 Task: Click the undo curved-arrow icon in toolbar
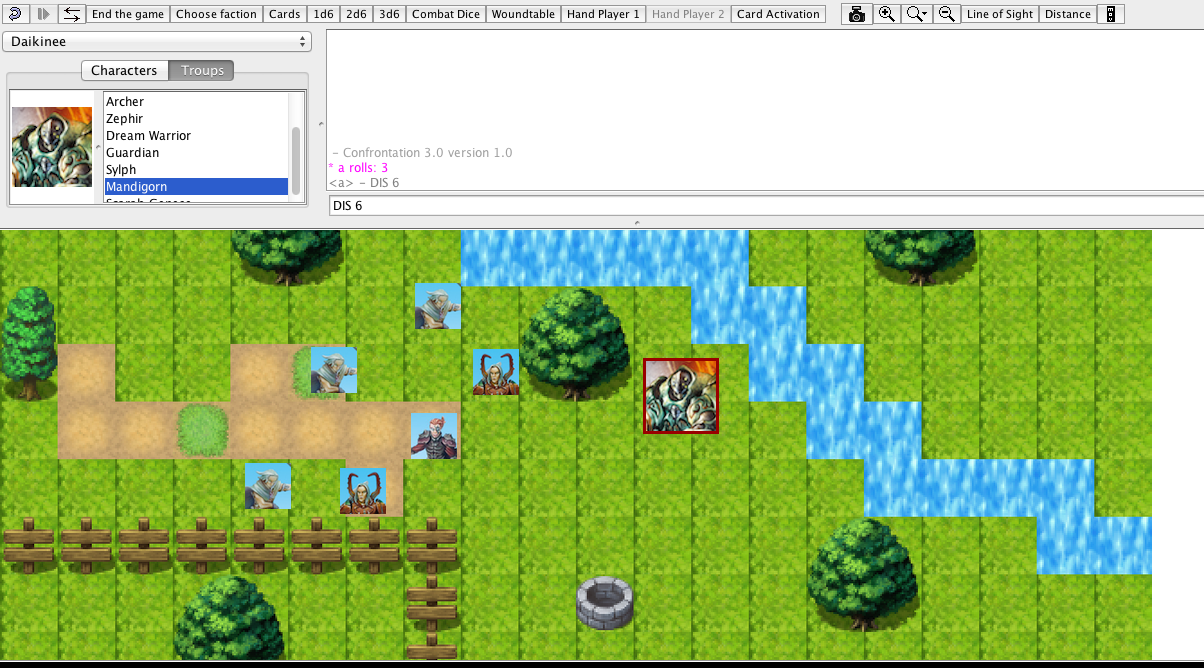pyautogui.click(x=15, y=14)
